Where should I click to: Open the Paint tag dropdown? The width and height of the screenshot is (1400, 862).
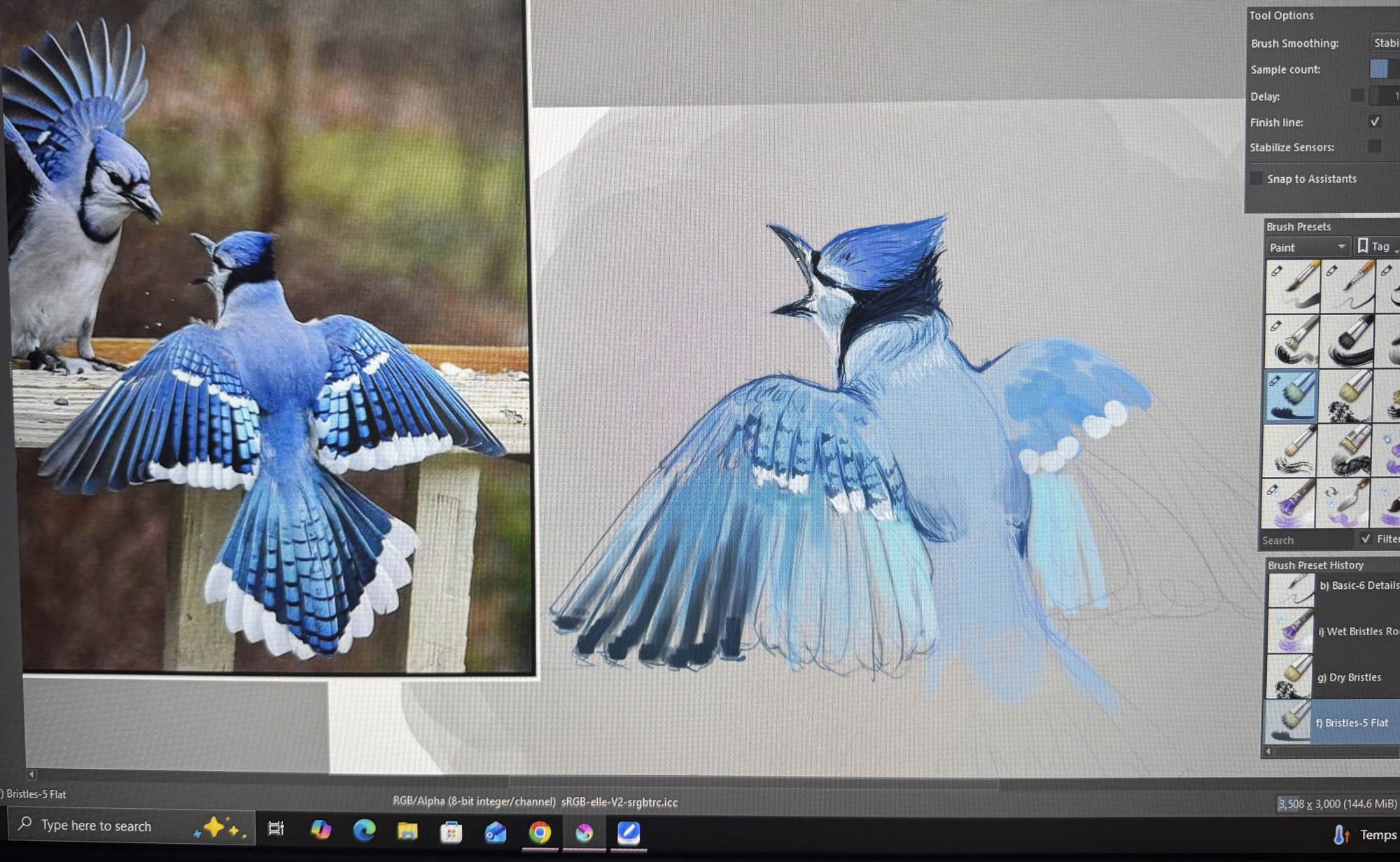pos(1306,247)
